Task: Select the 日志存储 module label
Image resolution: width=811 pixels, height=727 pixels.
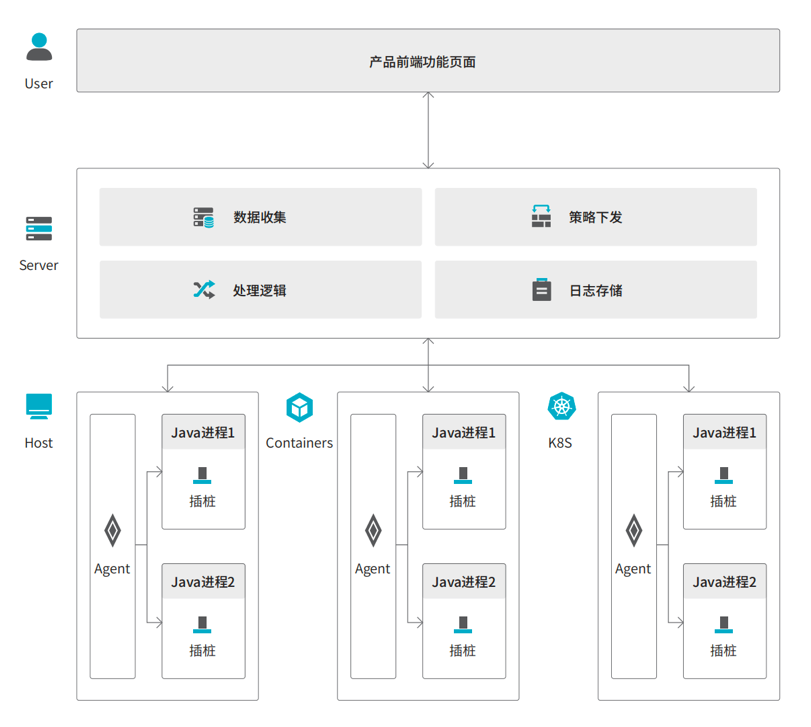Action: pos(596,291)
